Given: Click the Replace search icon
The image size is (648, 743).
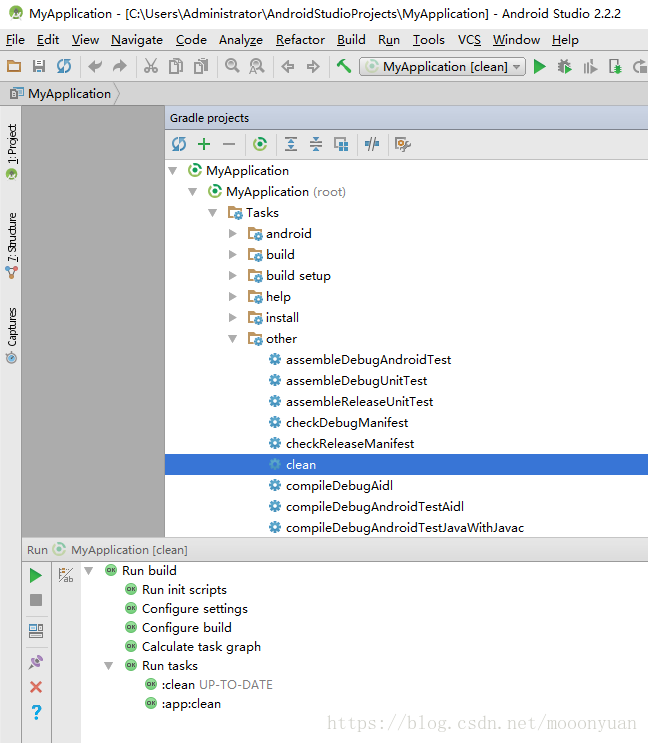Looking at the screenshot, I should (257, 66).
